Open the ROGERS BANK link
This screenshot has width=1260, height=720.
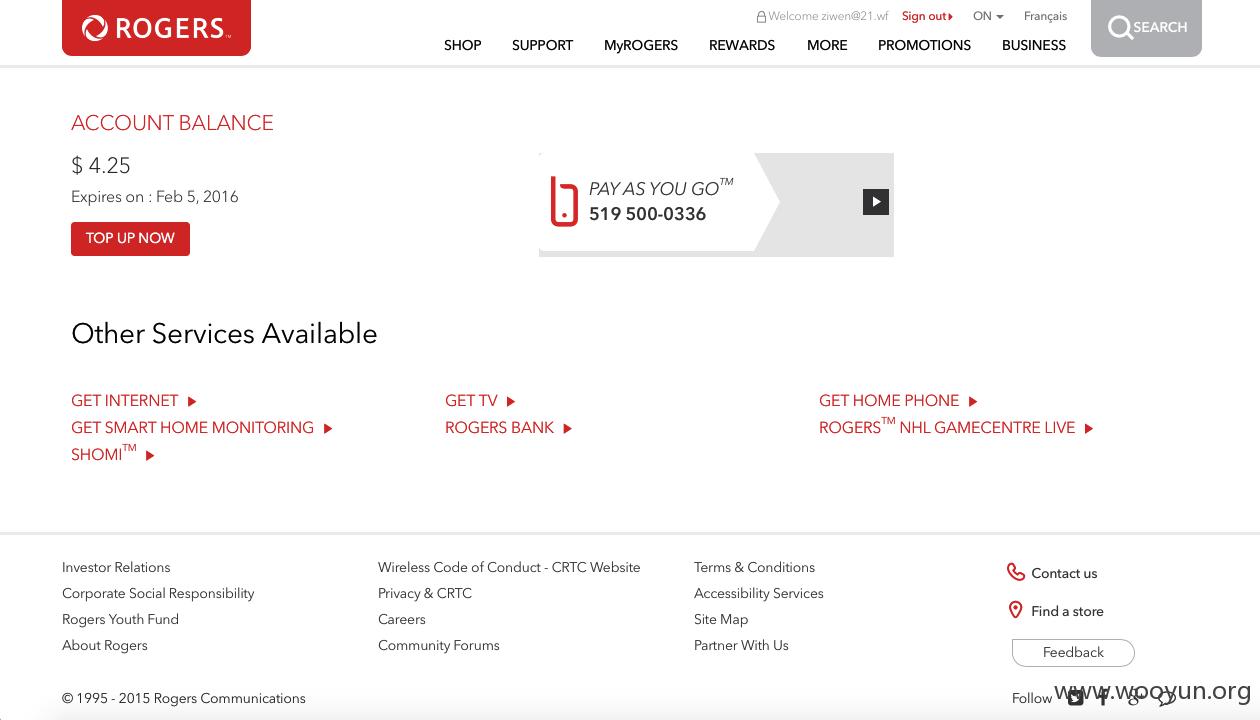pyautogui.click(x=499, y=428)
